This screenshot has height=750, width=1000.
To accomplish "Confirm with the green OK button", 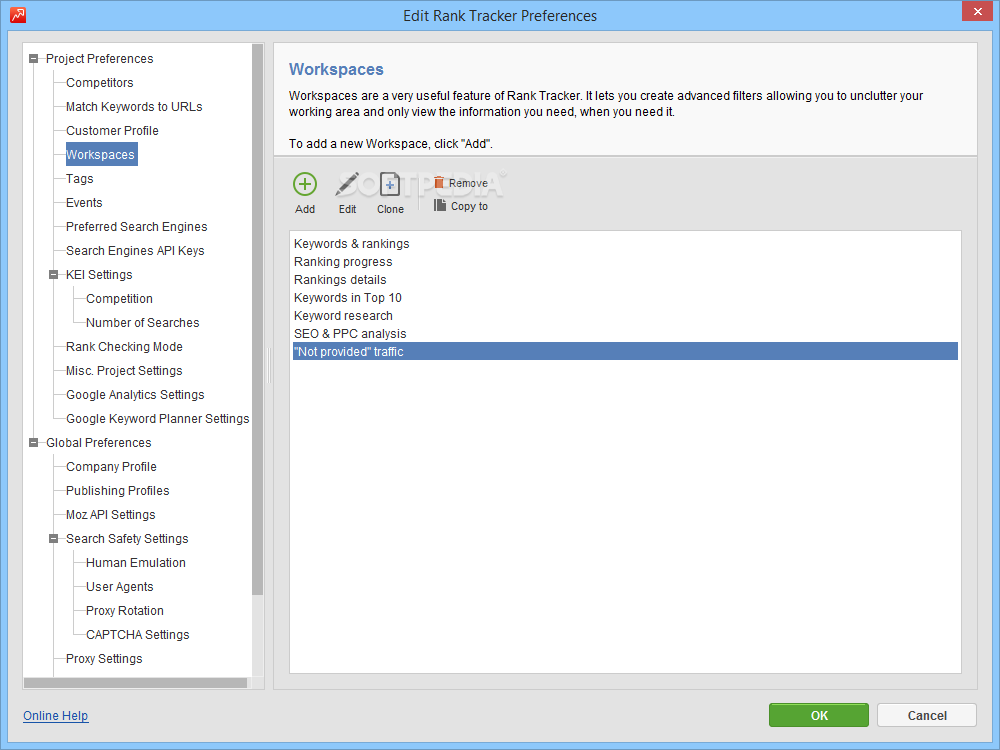I will point(819,716).
